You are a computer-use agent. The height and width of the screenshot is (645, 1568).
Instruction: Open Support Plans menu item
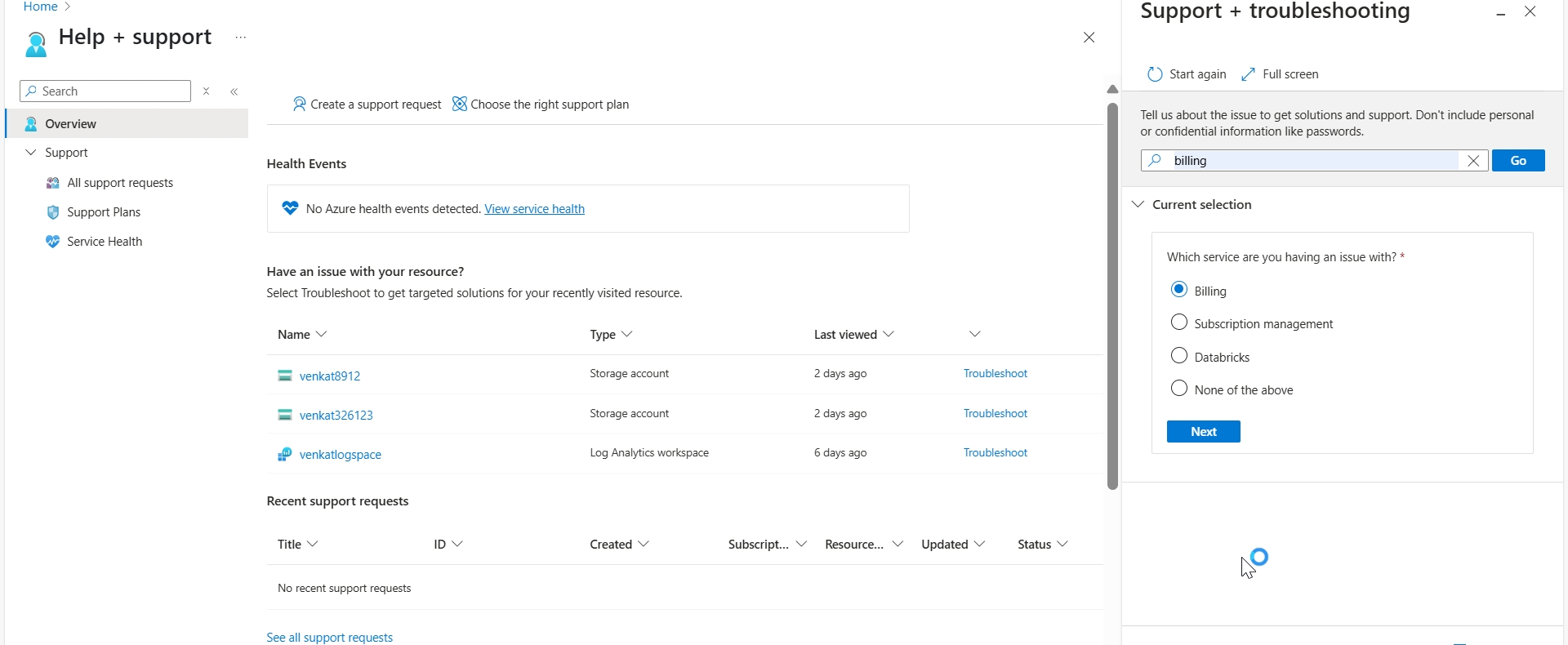pos(104,212)
